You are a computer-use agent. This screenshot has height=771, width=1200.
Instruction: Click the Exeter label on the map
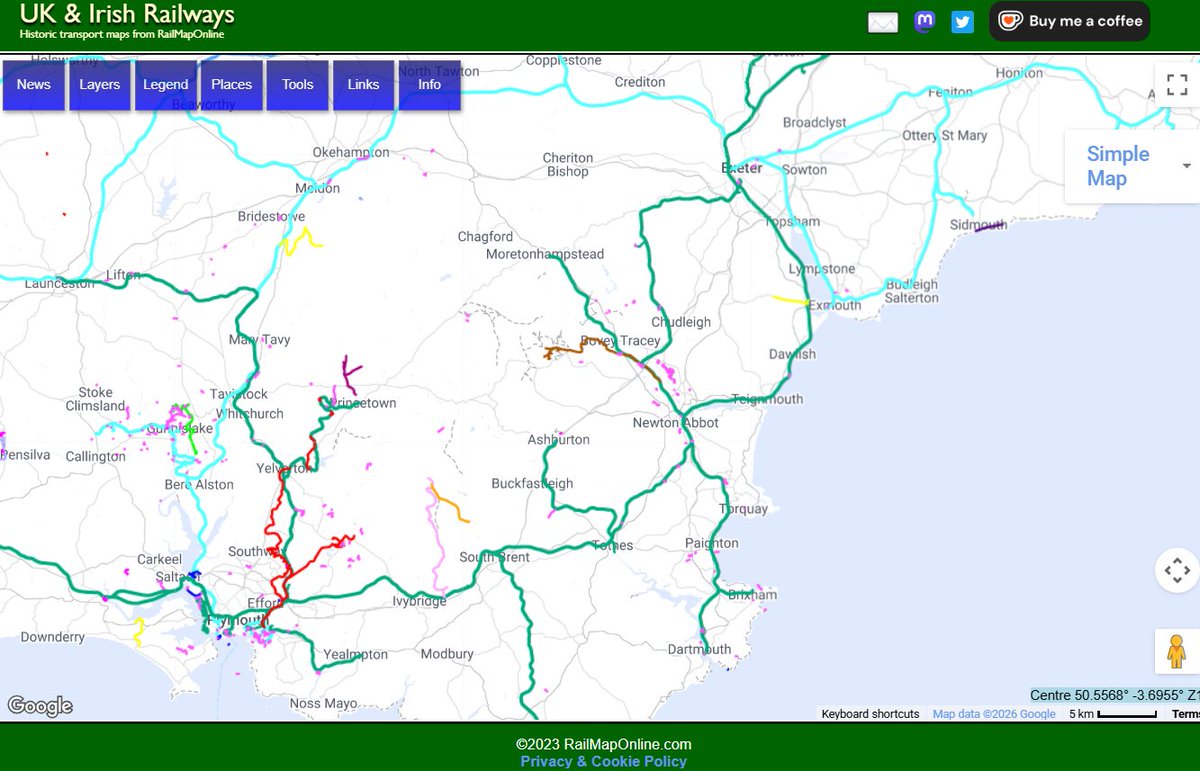[742, 168]
